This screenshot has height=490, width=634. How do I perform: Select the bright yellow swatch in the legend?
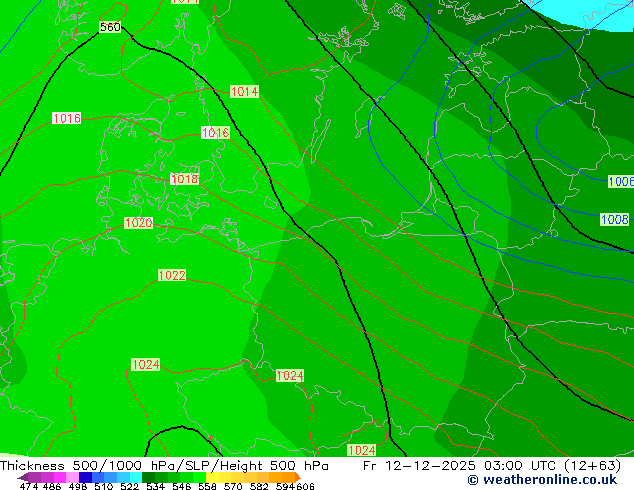pyautogui.click(x=212, y=477)
